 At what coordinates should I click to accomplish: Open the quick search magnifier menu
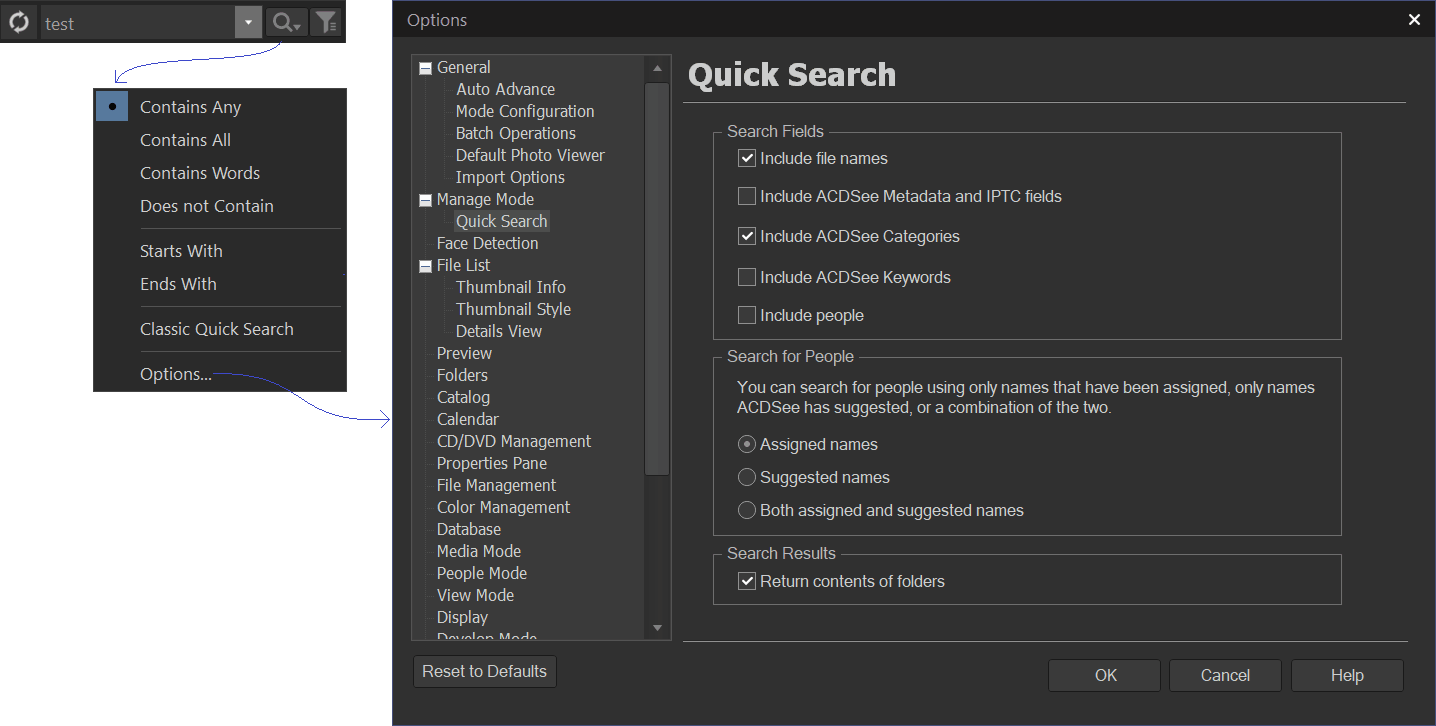[x=286, y=23]
